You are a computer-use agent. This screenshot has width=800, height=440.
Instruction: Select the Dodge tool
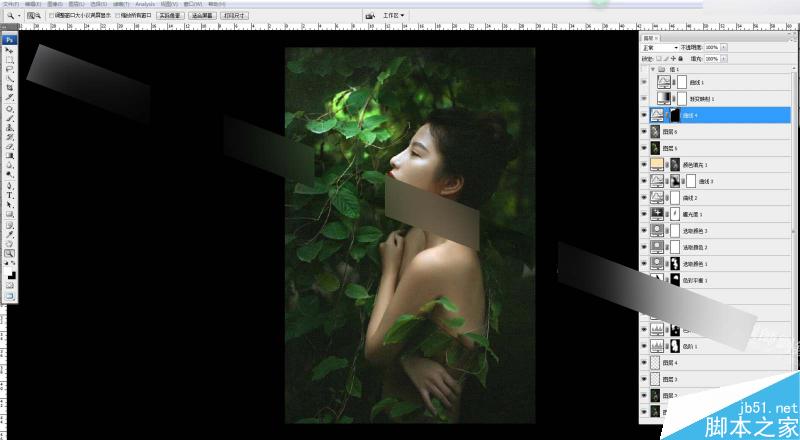coord(9,175)
